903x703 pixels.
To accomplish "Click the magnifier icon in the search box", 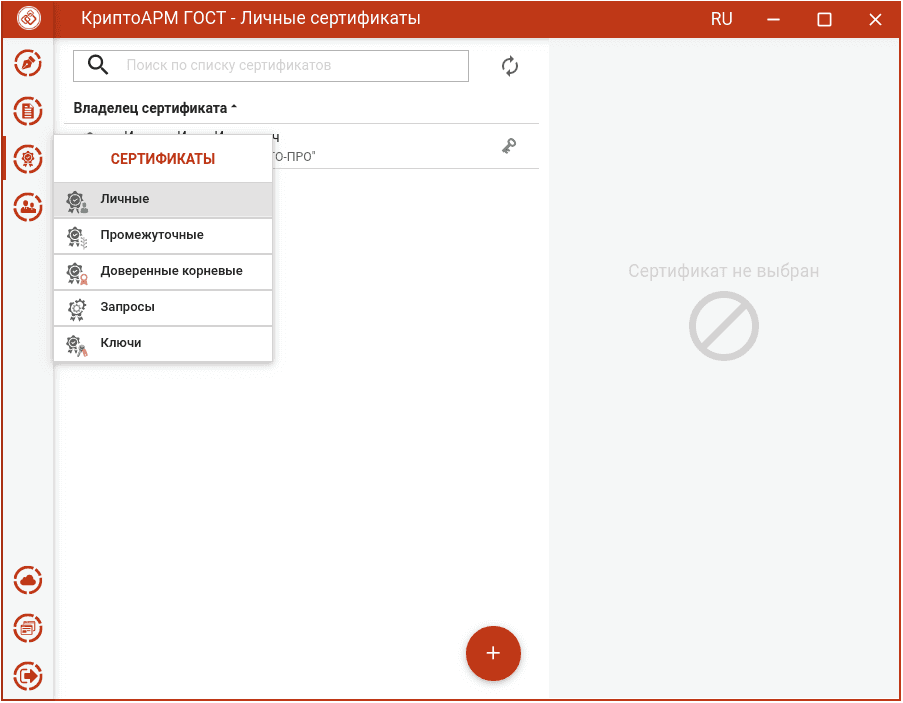I will tap(98, 65).
